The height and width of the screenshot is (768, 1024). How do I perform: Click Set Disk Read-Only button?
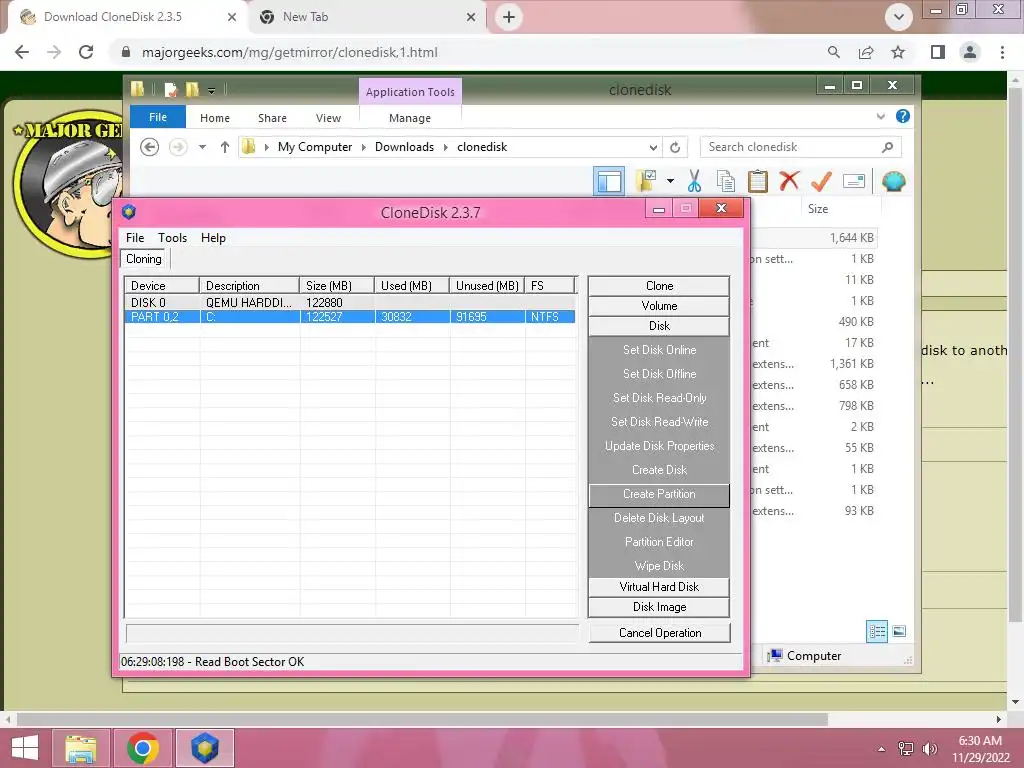pyautogui.click(x=659, y=398)
